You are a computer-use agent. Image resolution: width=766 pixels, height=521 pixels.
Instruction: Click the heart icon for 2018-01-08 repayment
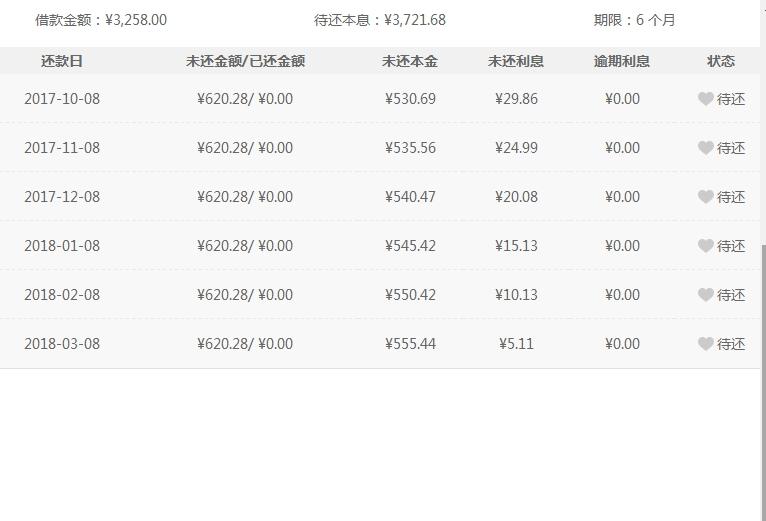tap(705, 245)
